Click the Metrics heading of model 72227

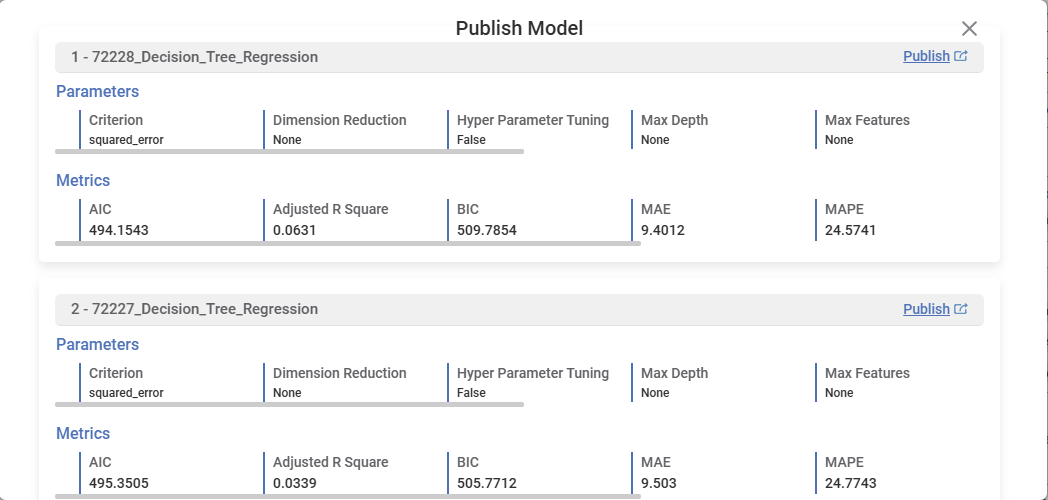pyautogui.click(x=83, y=434)
